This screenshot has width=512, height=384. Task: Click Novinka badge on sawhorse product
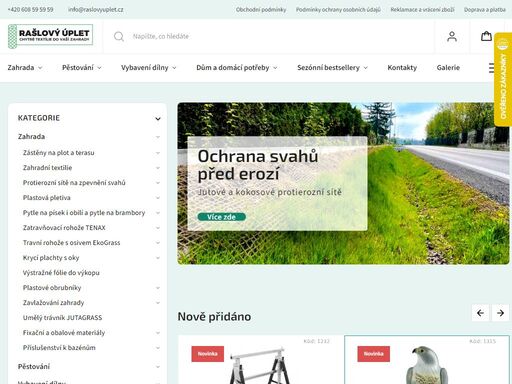tap(207, 354)
